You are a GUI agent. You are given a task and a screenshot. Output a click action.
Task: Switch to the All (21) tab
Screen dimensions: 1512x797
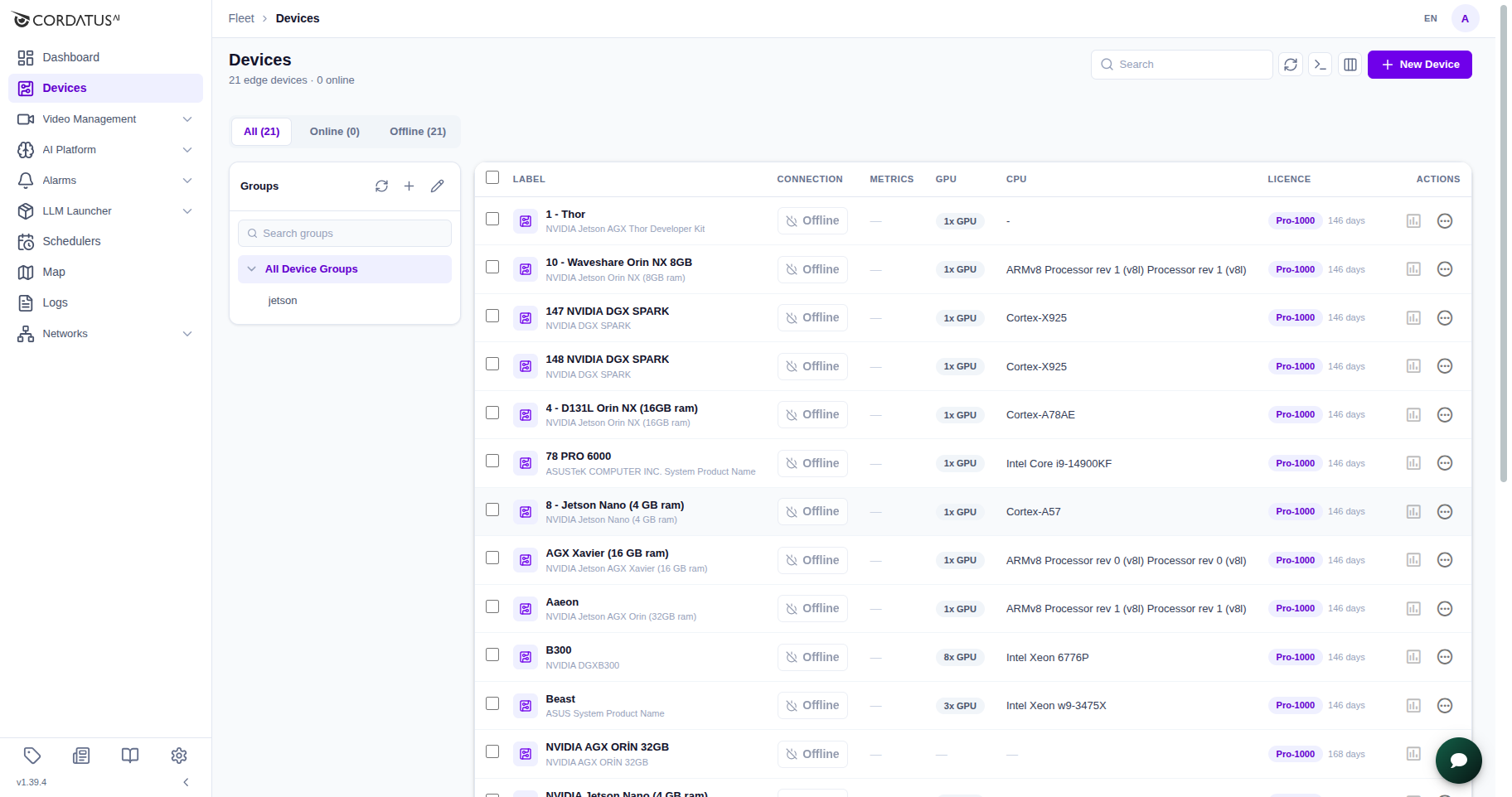coord(262,132)
